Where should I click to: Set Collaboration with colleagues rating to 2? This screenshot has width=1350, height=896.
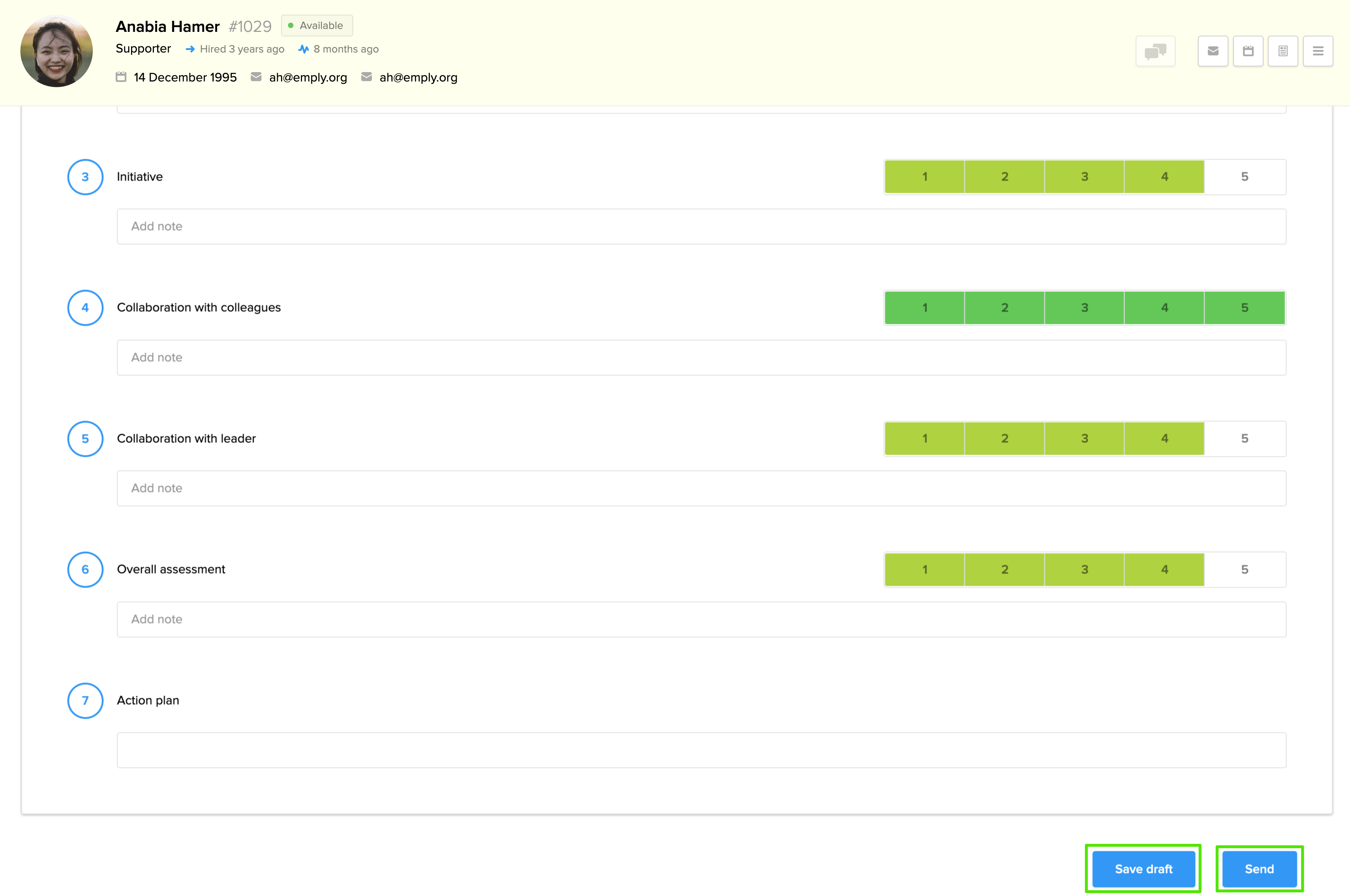(1005, 308)
